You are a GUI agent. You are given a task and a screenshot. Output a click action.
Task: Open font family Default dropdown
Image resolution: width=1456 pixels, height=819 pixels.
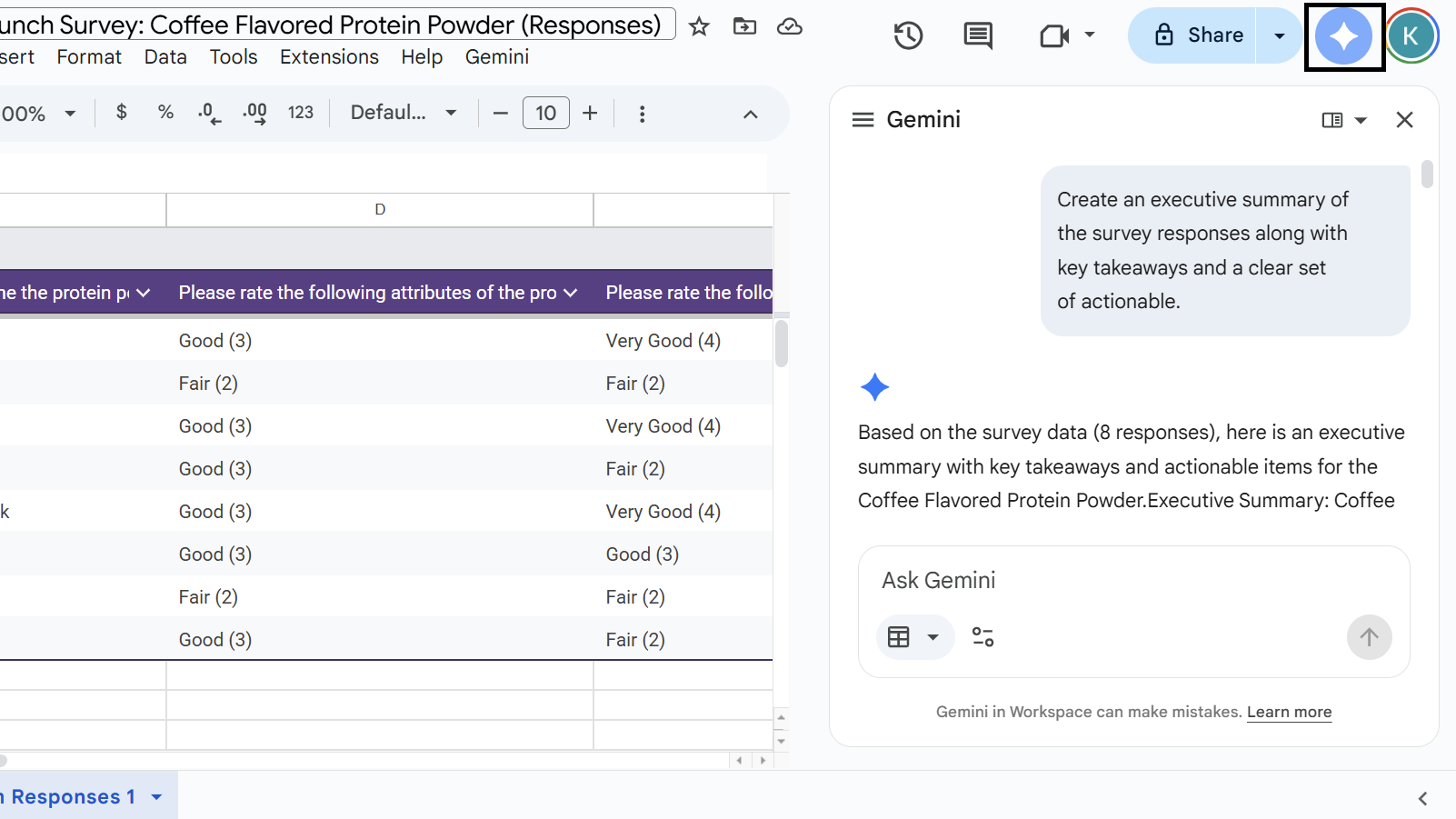[x=404, y=113]
